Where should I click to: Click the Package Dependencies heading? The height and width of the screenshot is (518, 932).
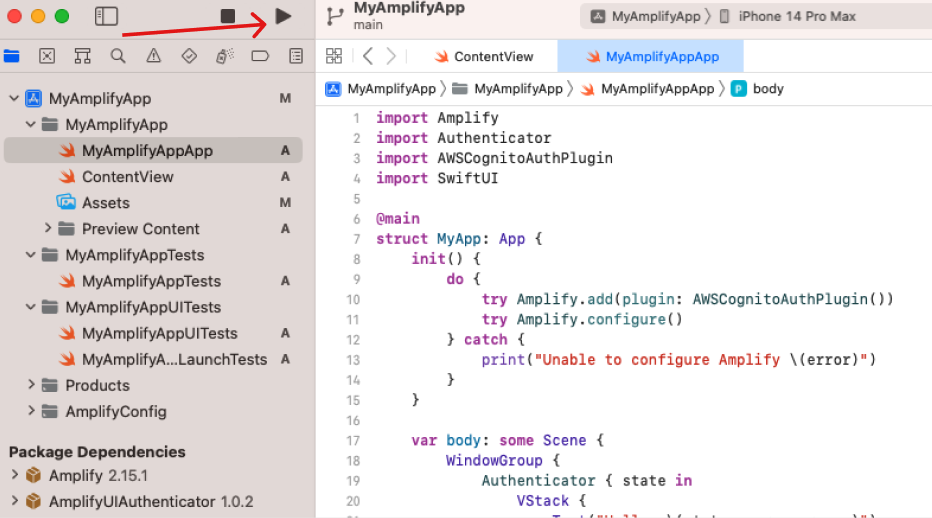[97, 452]
